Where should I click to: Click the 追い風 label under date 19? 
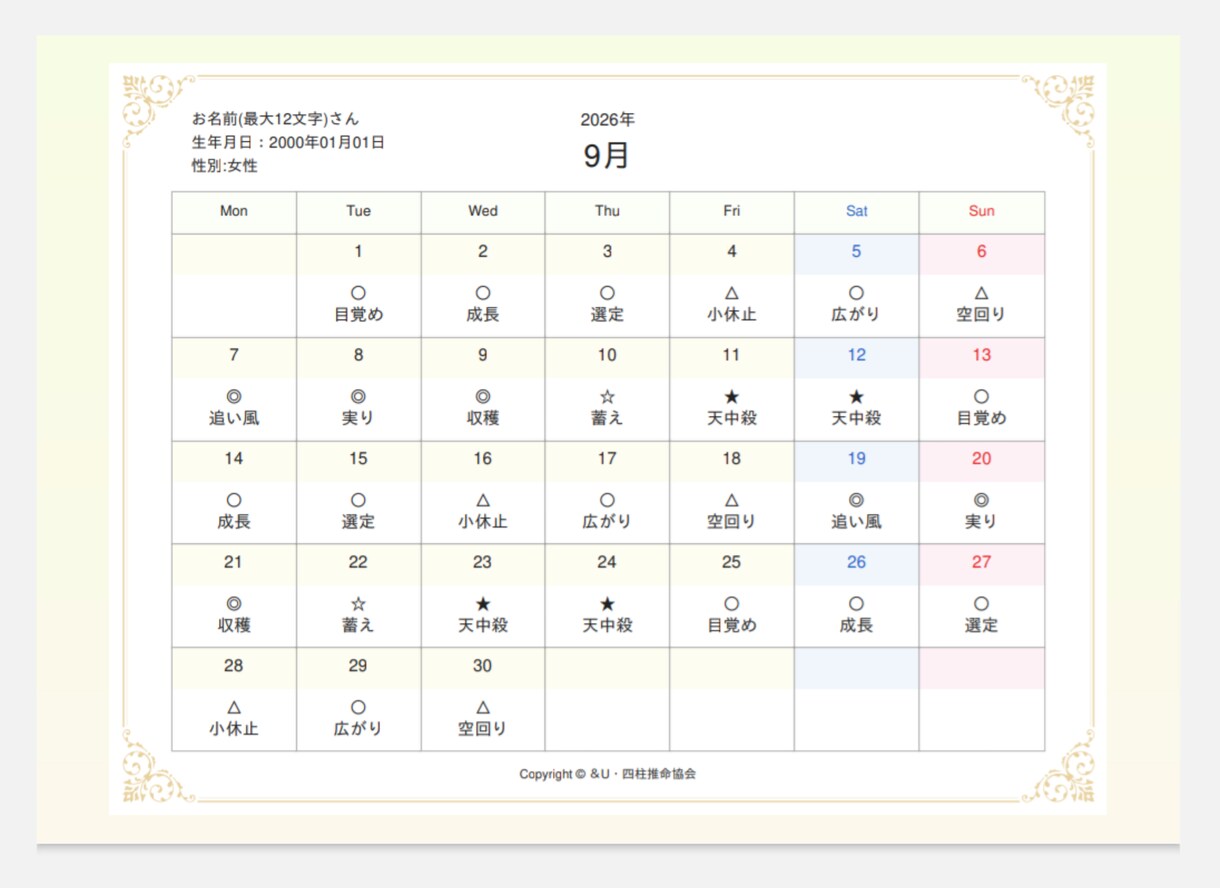(856, 521)
